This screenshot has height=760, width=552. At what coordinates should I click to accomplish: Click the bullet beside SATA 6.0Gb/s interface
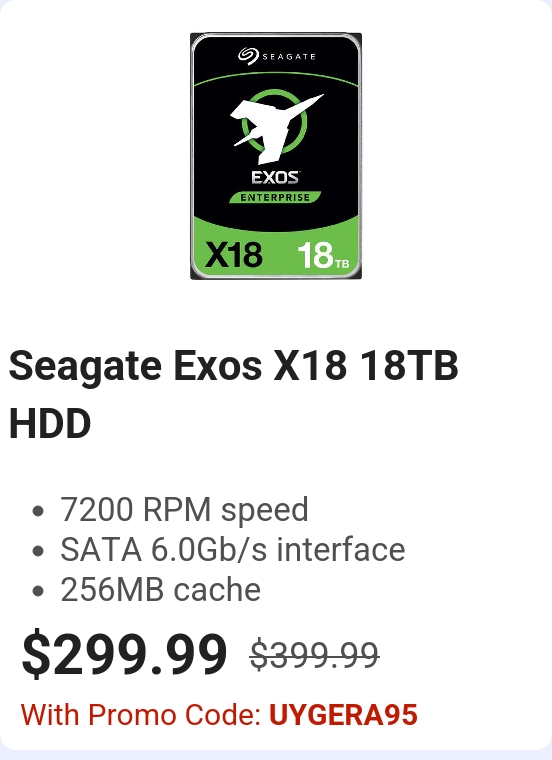click(x=38, y=551)
